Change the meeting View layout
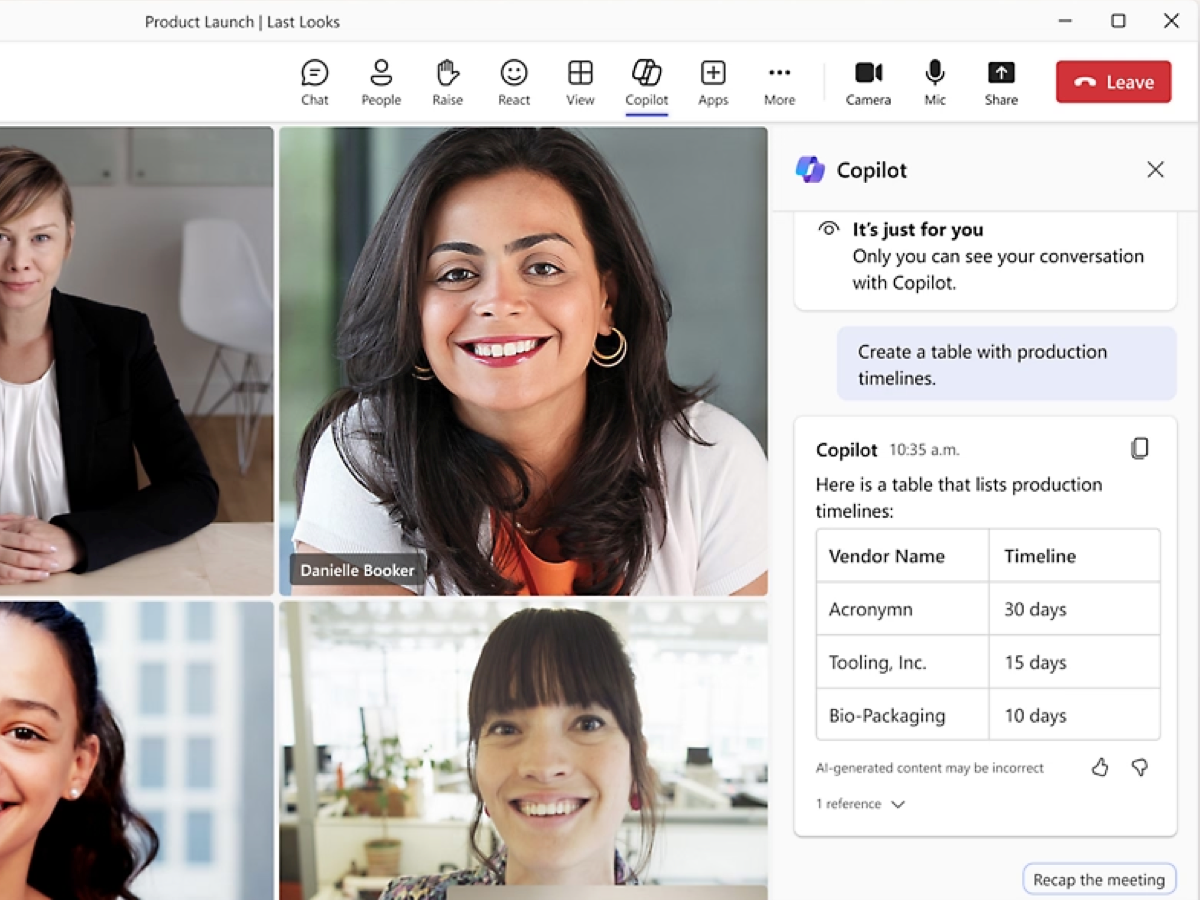Image resolution: width=1200 pixels, height=900 pixels. coord(580,82)
